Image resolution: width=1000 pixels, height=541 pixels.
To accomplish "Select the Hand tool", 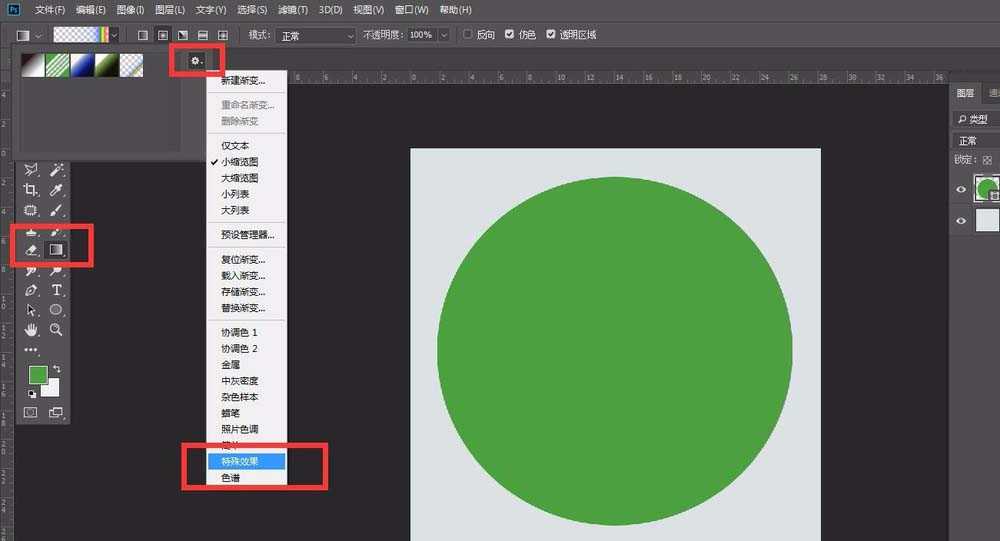I will click(x=31, y=329).
